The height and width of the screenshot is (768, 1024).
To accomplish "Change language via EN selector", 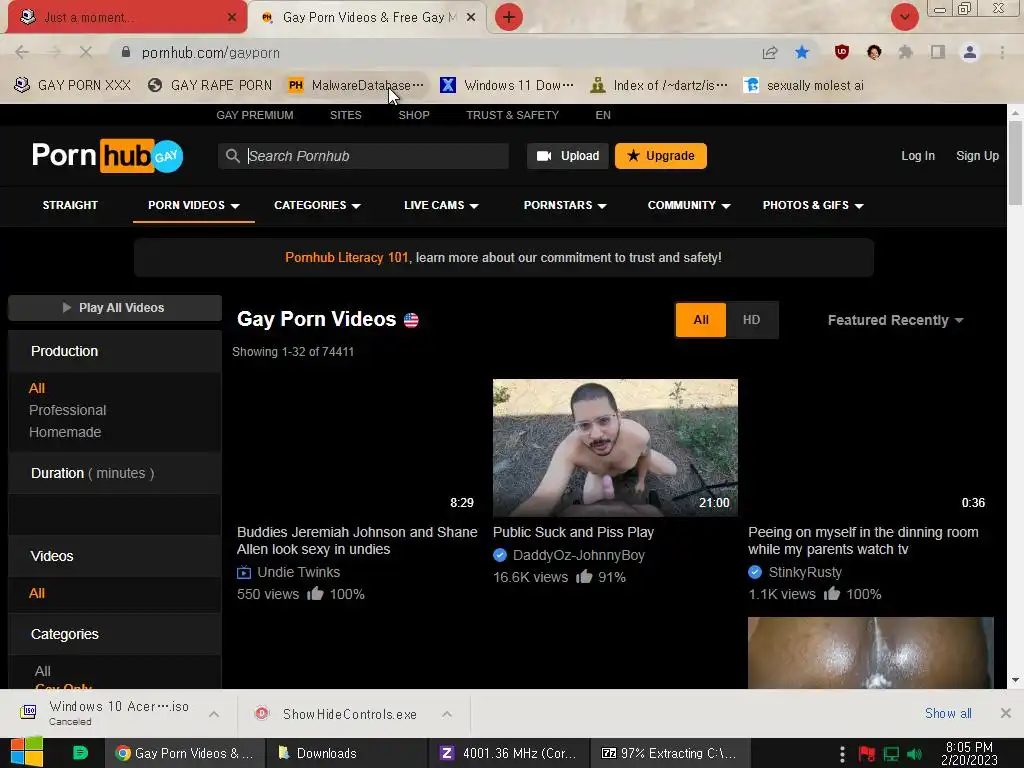I will coord(603,115).
